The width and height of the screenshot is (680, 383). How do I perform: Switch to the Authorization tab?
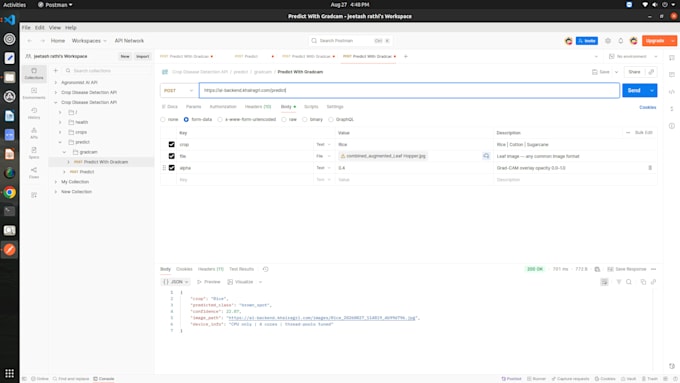[223, 107]
